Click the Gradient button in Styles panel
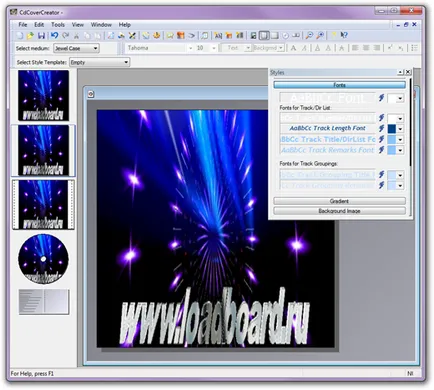This screenshot has height=390, width=434. 339,201
